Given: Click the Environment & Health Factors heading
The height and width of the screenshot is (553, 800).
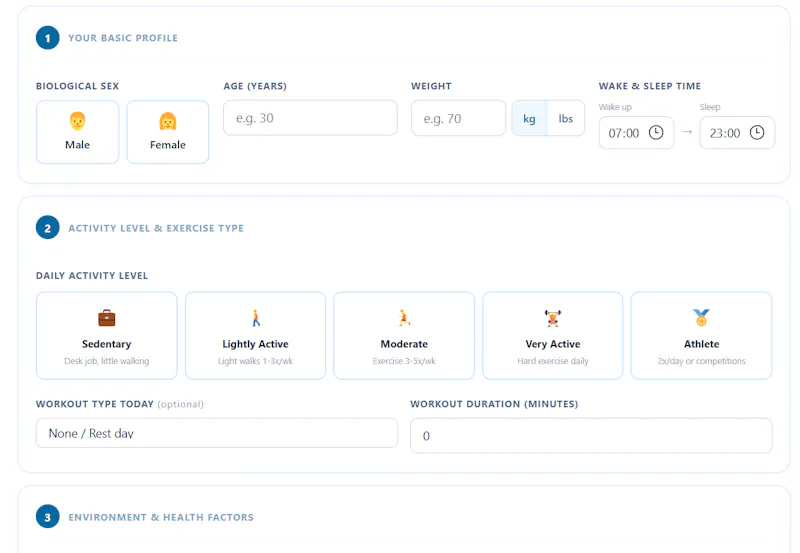Looking at the screenshot, I should coord(161,517).
